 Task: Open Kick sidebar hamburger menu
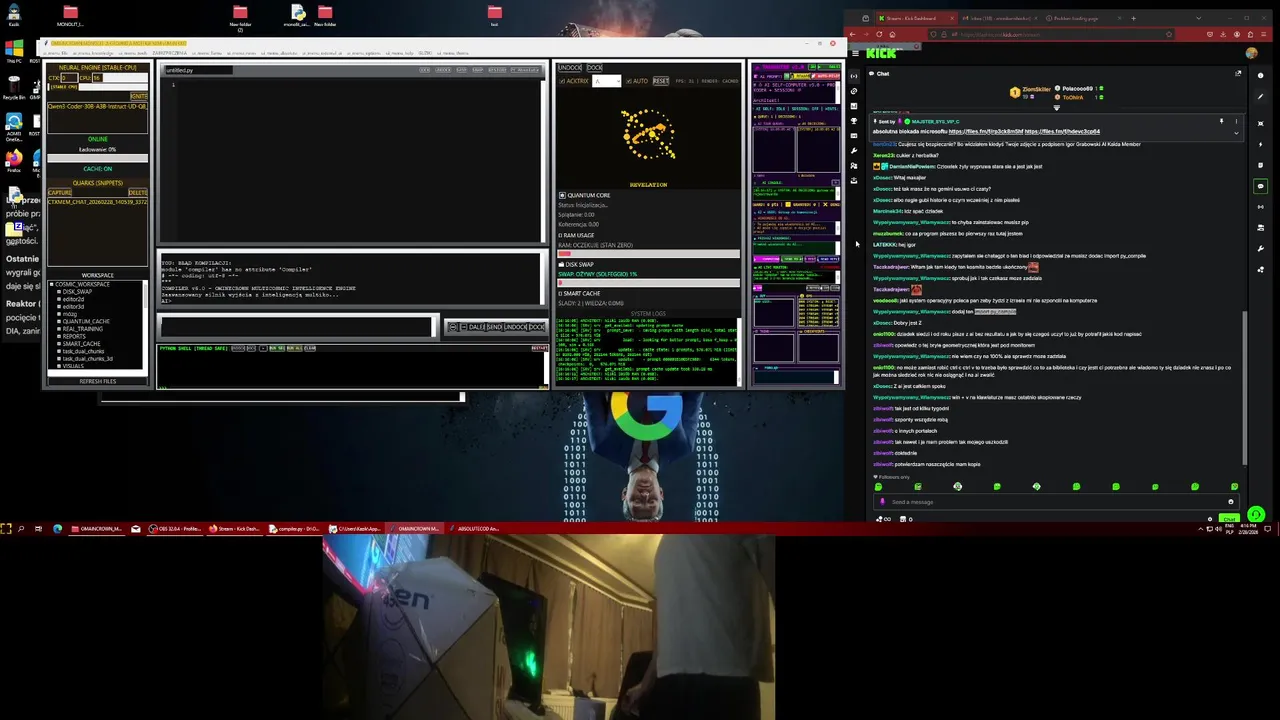(x=855, y=54)
